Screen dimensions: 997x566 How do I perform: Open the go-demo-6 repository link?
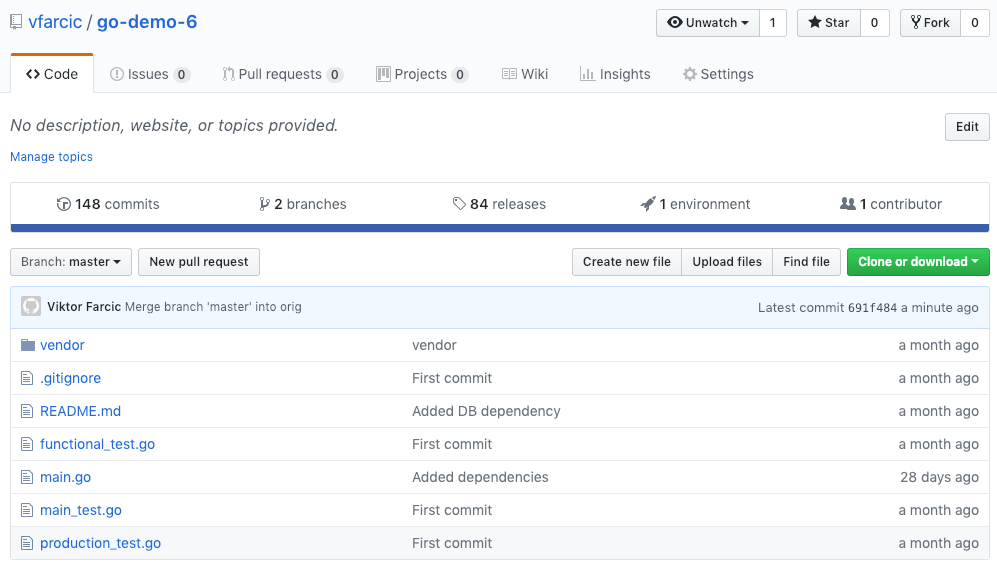click(x=147, y=22)
